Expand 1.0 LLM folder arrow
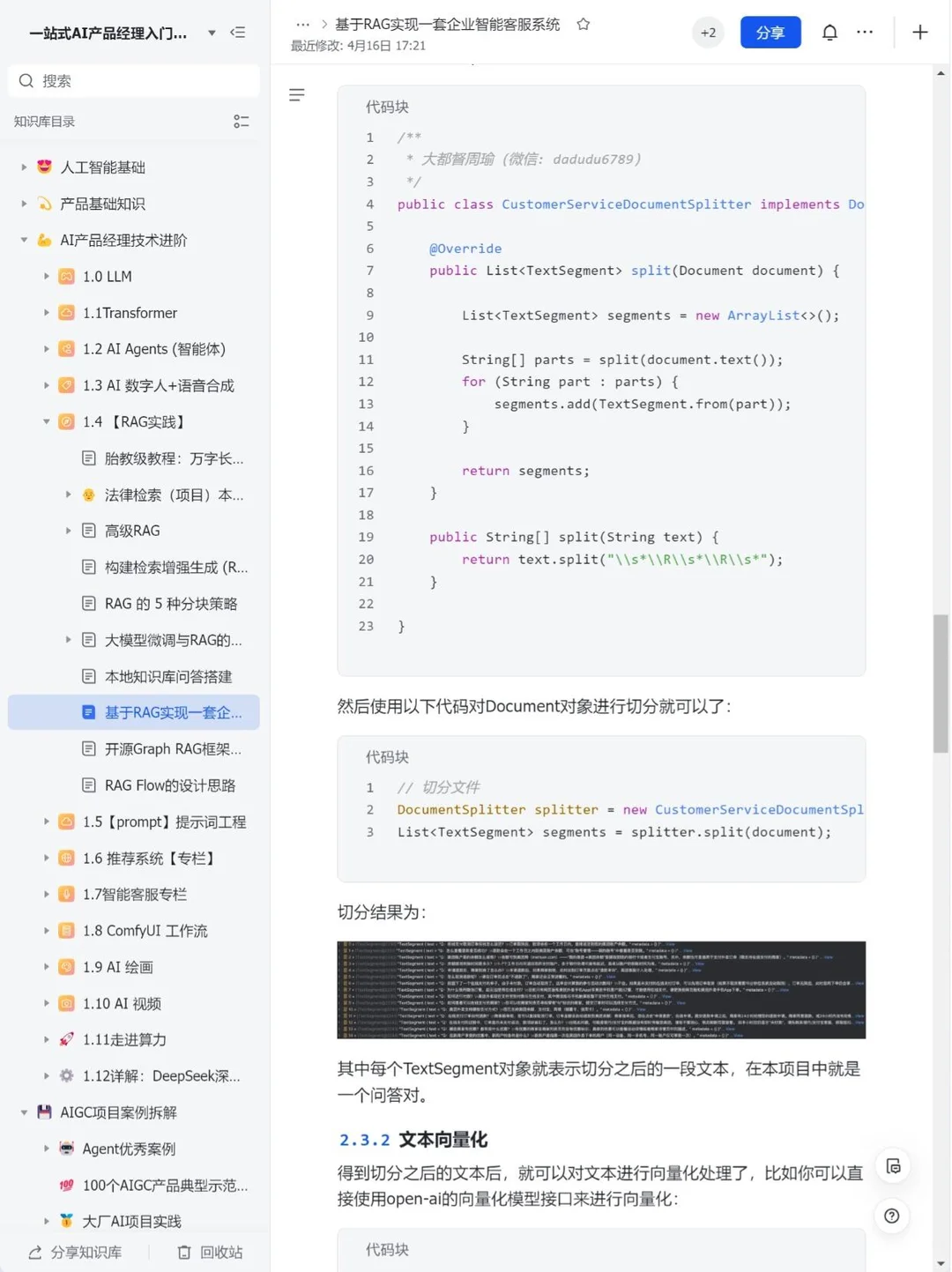The image size is (952, 1272). [46, 276]
